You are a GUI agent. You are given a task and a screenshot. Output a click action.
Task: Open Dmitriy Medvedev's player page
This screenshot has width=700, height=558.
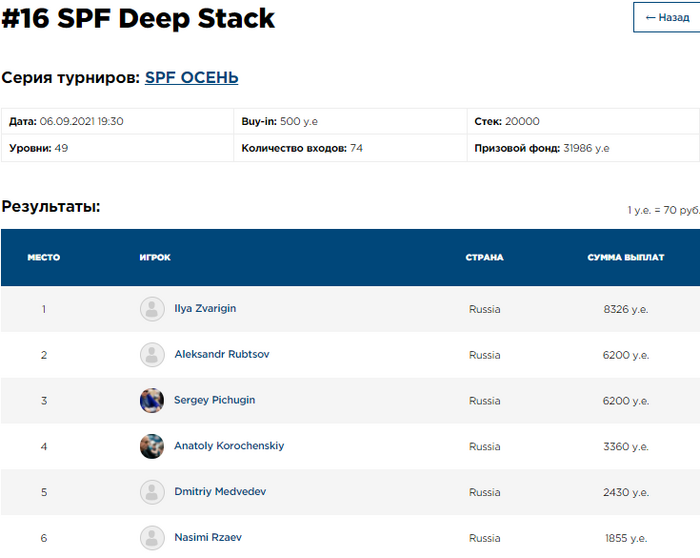click(220, 492)
